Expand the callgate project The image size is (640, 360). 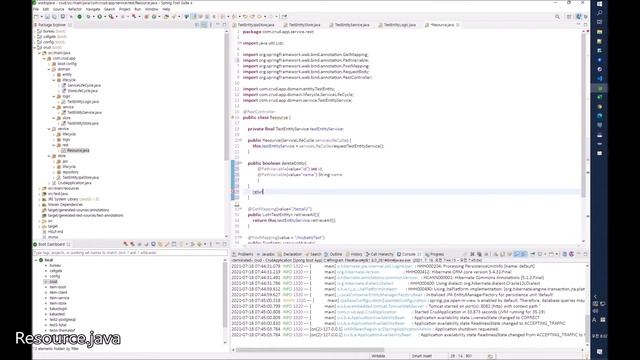[x=35, y=36]
